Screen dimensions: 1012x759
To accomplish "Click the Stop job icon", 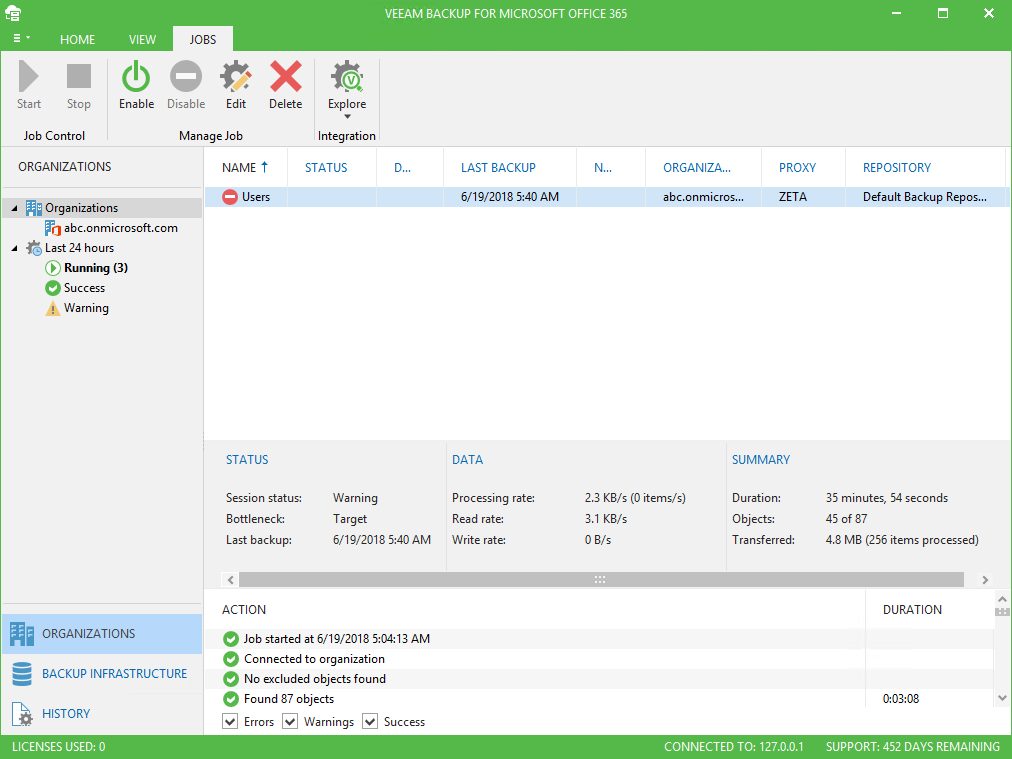I will click(79, 76).
